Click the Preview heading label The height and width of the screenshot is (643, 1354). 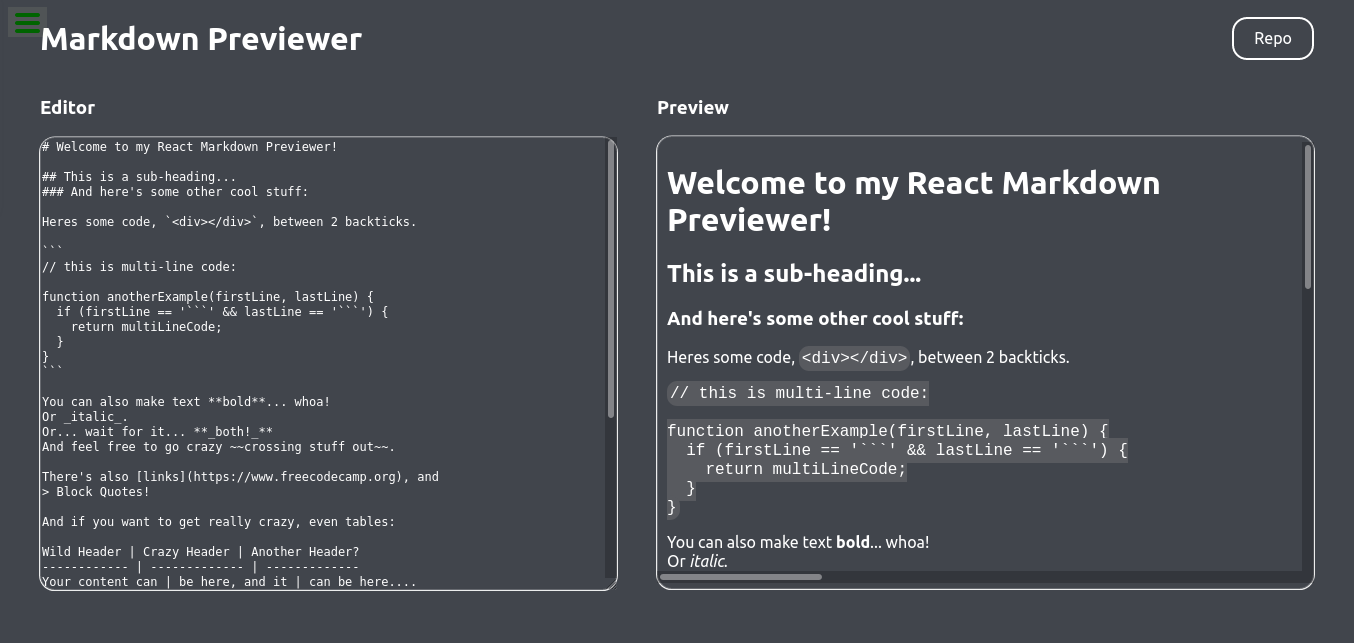693,107
